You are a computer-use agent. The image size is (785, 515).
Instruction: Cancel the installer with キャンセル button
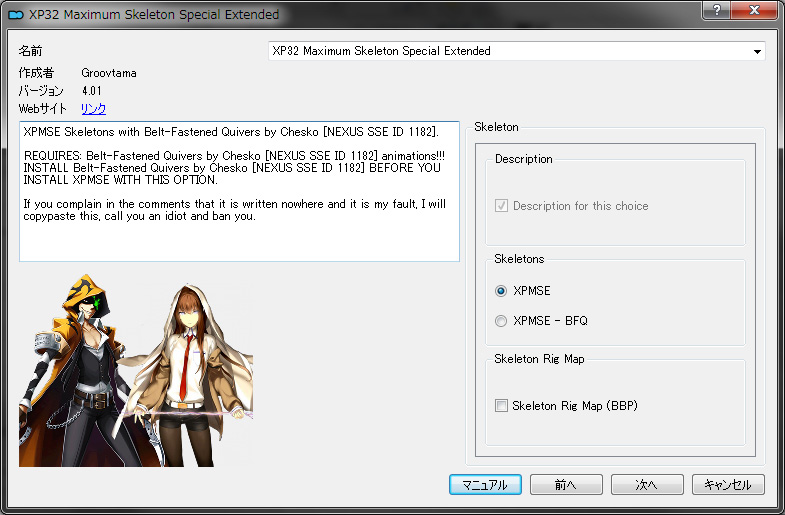(x=728, y=484)
